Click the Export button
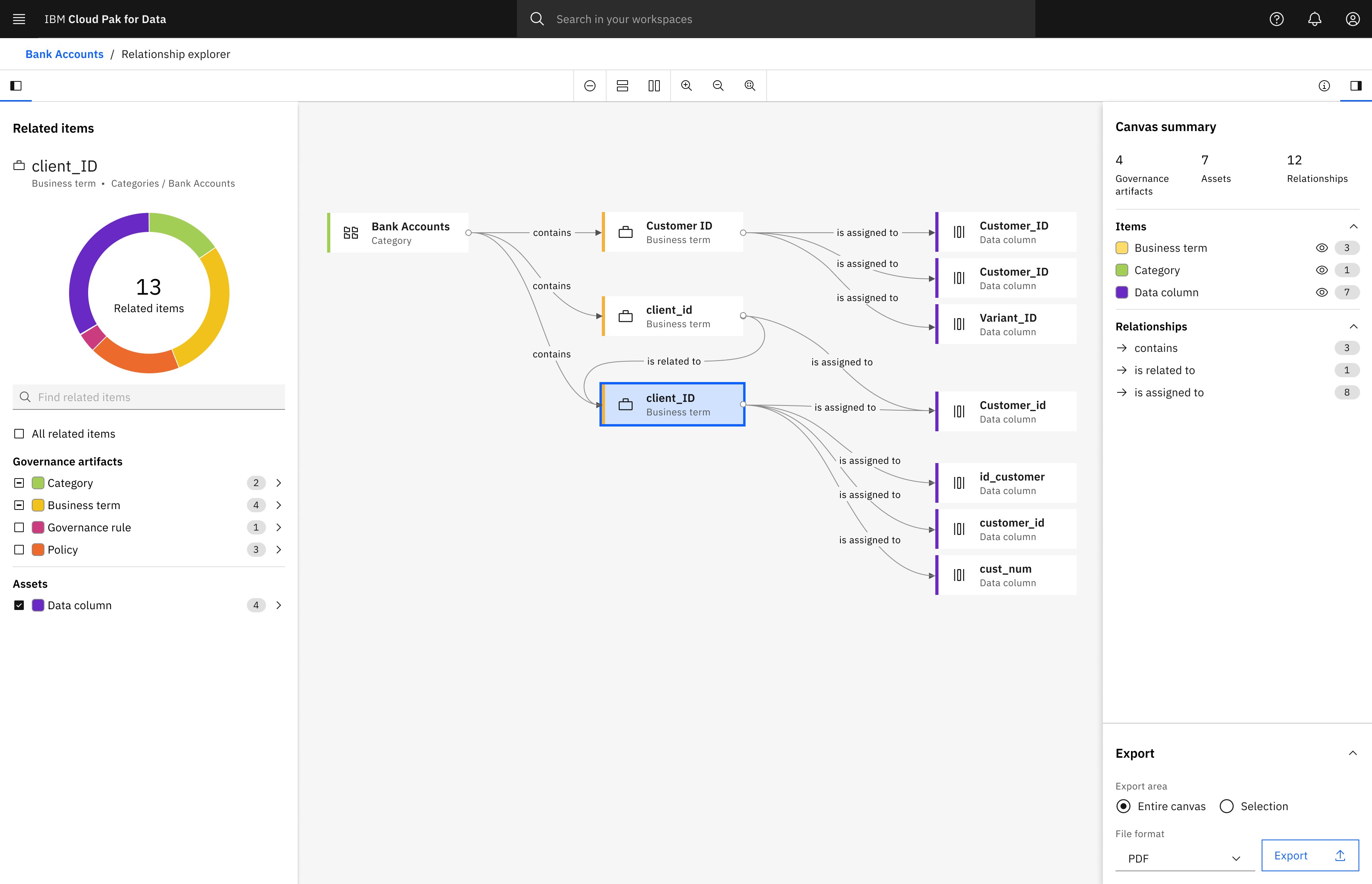Image resolution: width=1372 pixels, height=884 pixels. 1309,855
